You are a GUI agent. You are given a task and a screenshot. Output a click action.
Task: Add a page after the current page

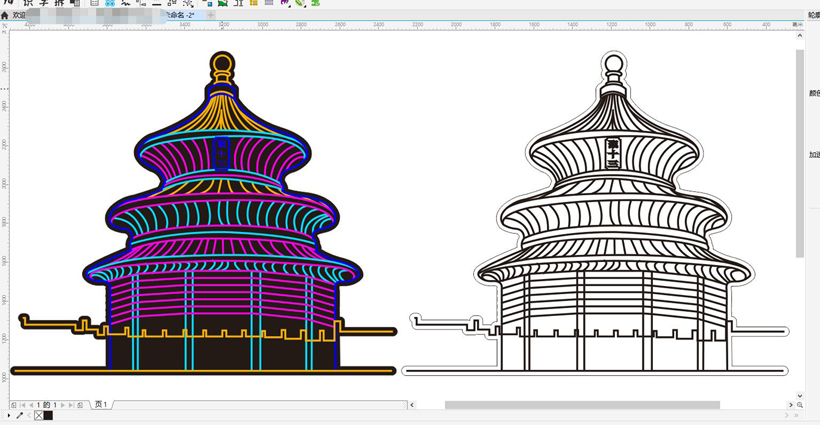point(80,405)
